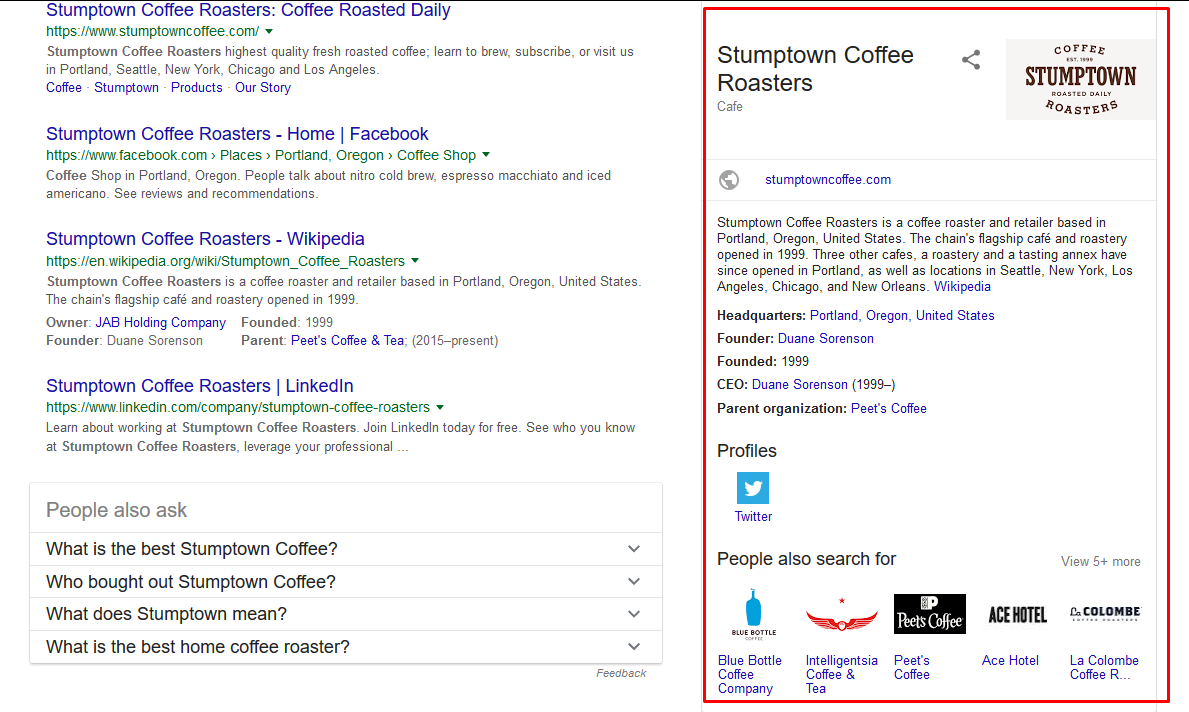1189x712 pixels.
Task: Open the Coffee sitelink
Action: pyautogui.click(x=64, y=88)
